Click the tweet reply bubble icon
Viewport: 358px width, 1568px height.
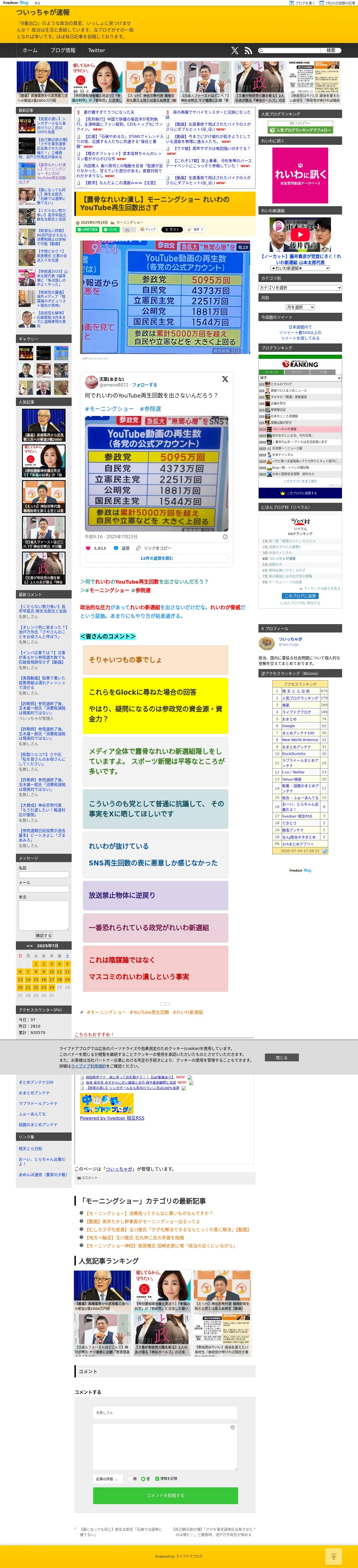115,548
